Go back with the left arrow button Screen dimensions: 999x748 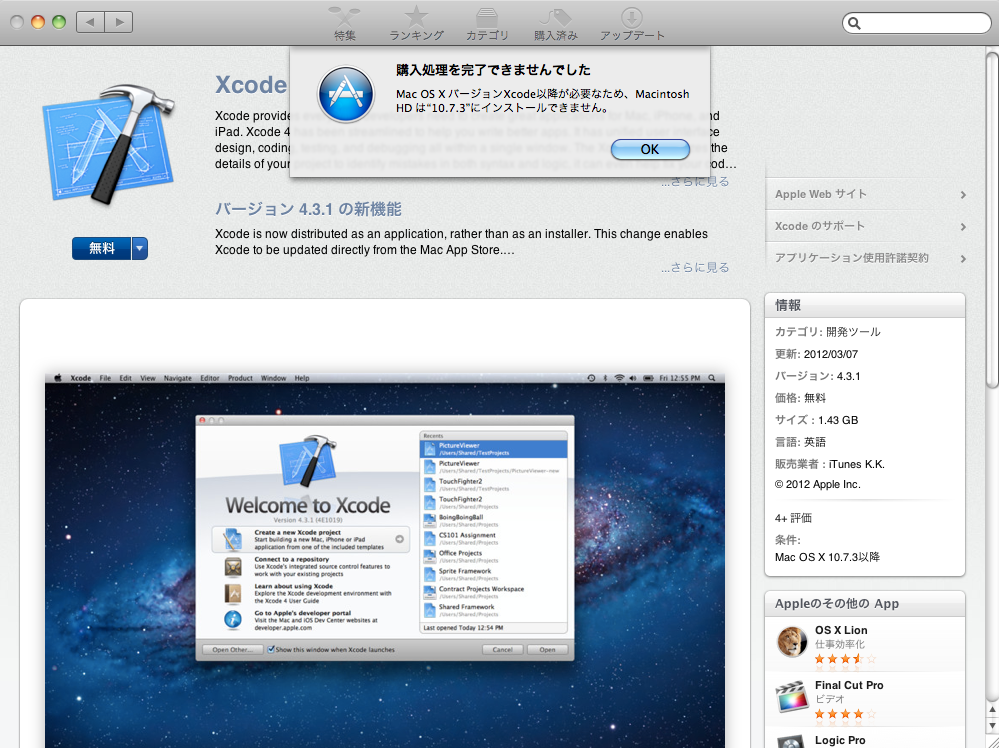90,22
